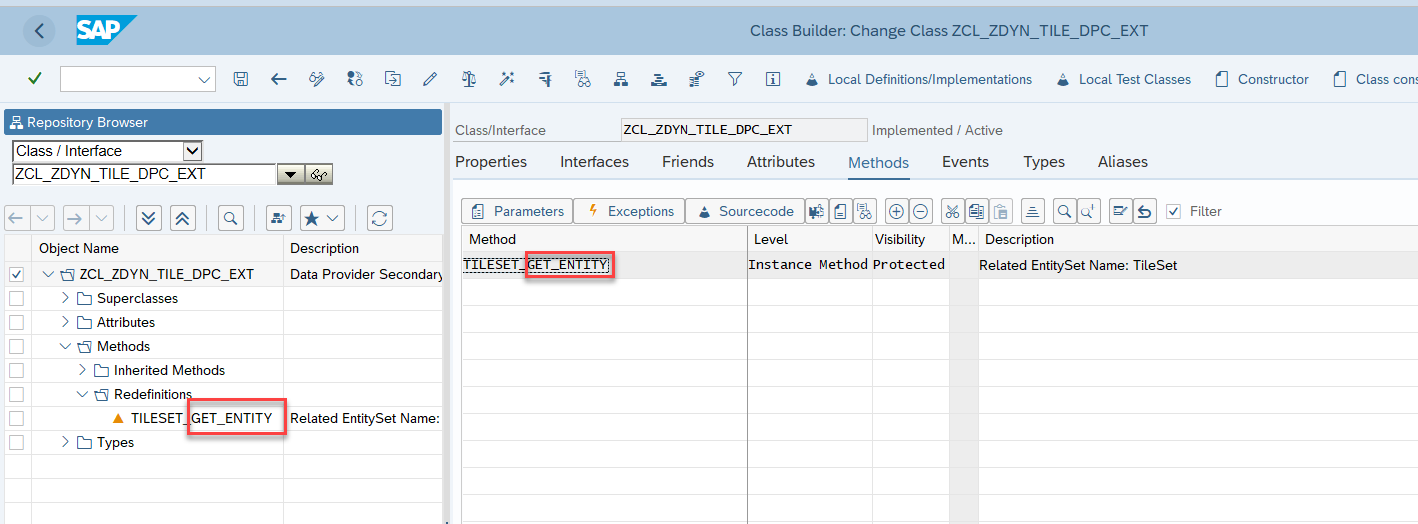The image size is (1418, 524).
Task: Run the Check syntax scales icon
Action: 468,79
